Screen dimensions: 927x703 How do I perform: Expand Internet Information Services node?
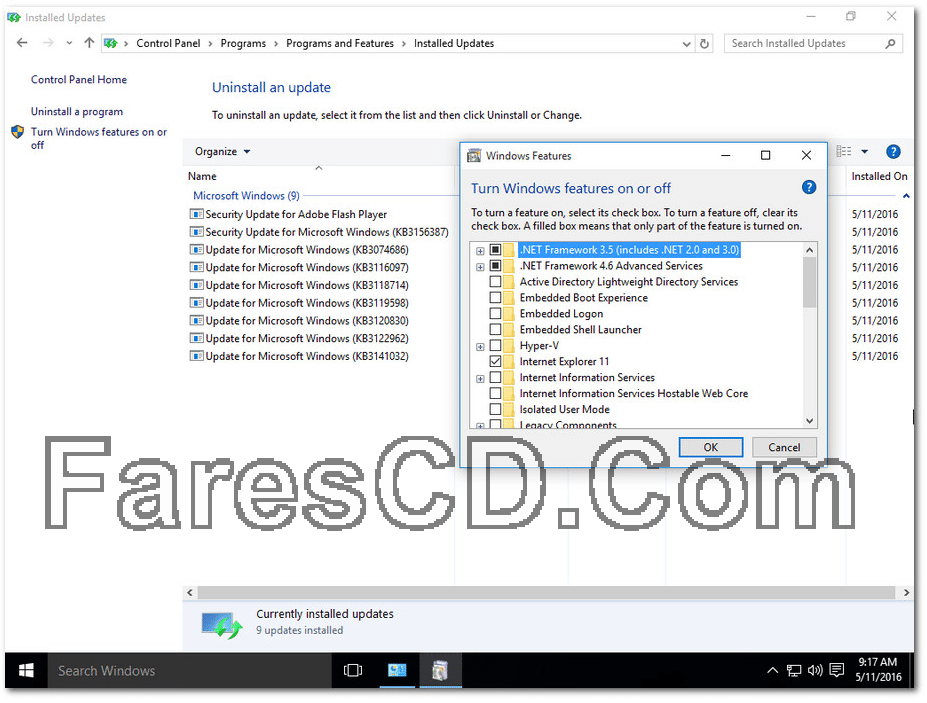(x=480, y=378)
